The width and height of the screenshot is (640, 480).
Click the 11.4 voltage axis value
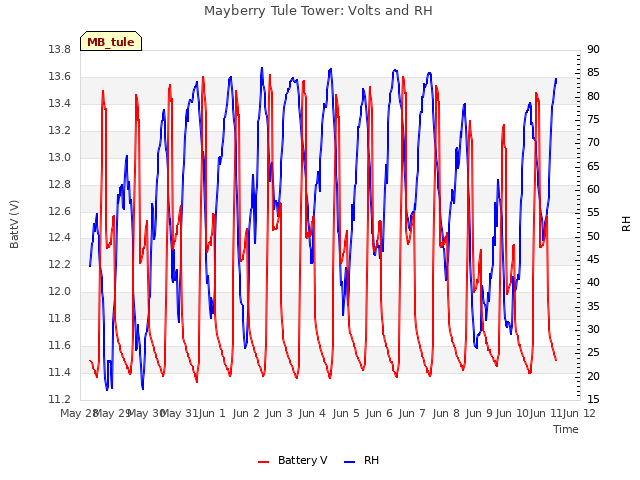(60, 372)
